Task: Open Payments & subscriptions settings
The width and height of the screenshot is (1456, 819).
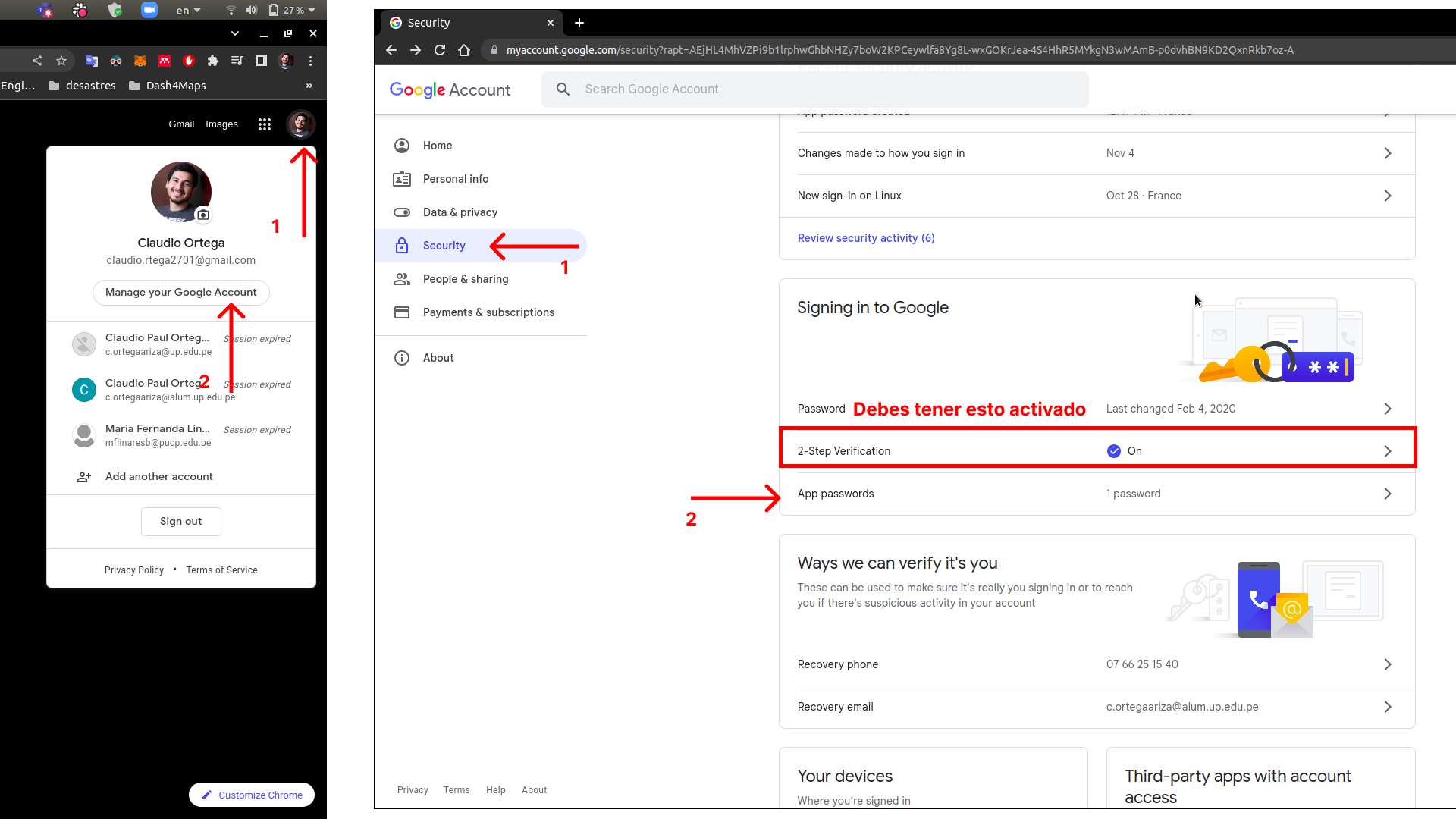Action: coord(488,312)
